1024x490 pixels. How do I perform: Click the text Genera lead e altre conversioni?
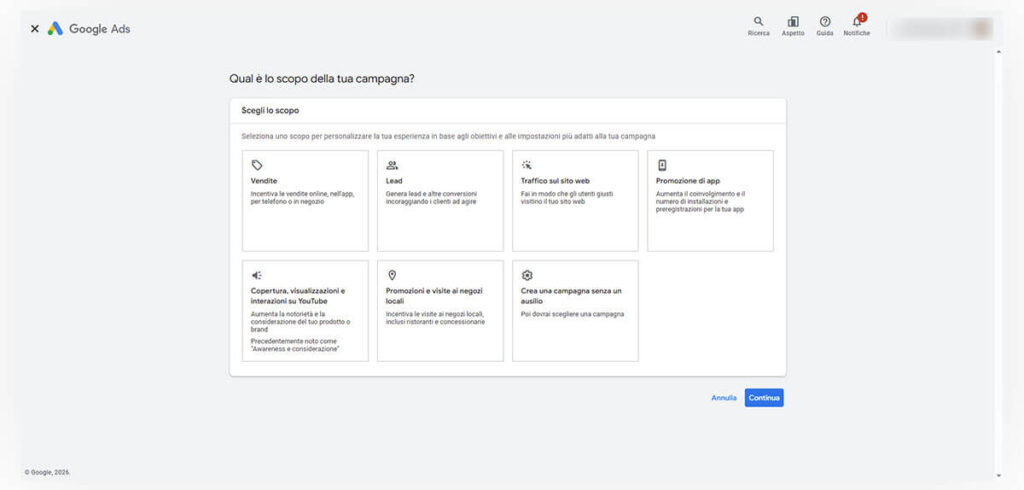(x=432, y=194)
